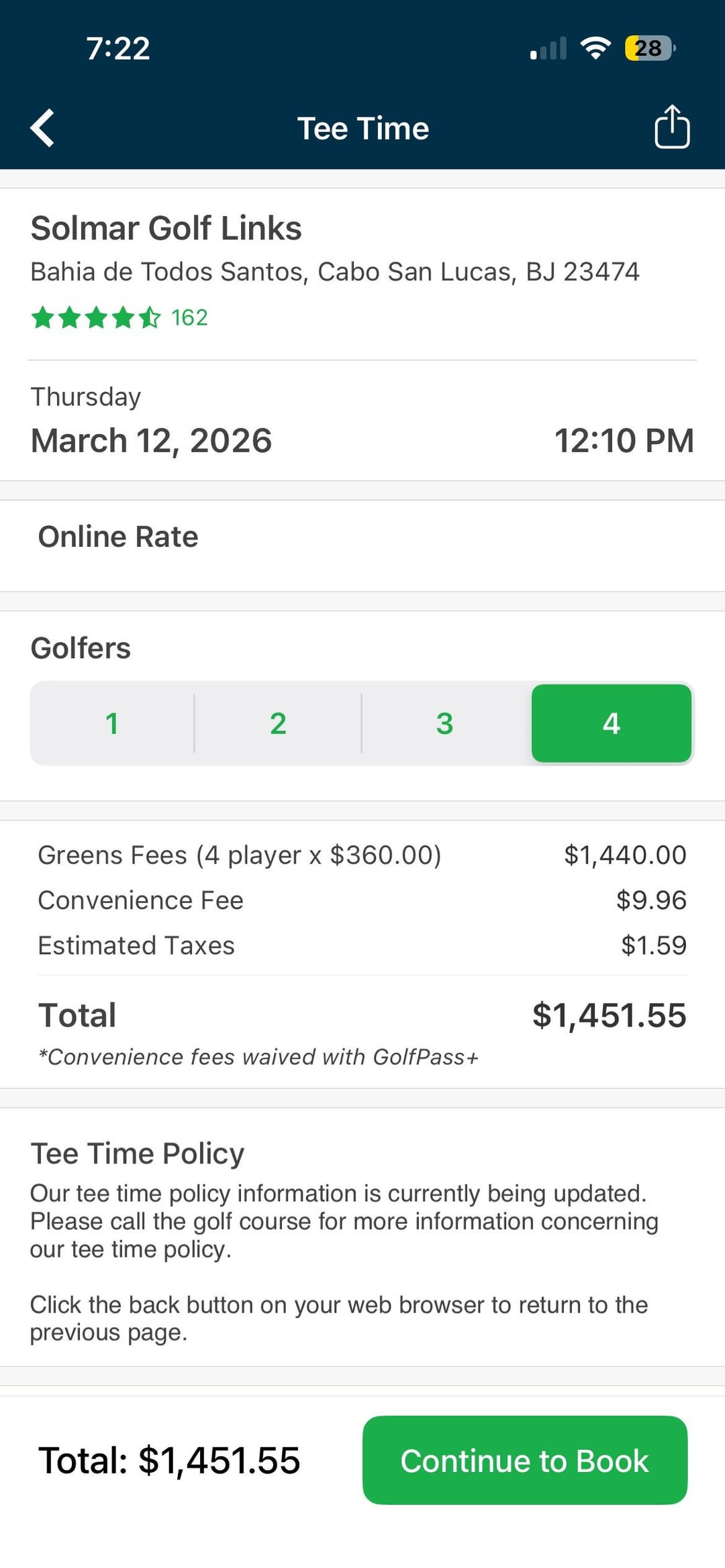This screenshot has height=1568, width=725.
Task: Tap the March 12, 2026 date
Action: pyautogui.click(x=151, y=441)
